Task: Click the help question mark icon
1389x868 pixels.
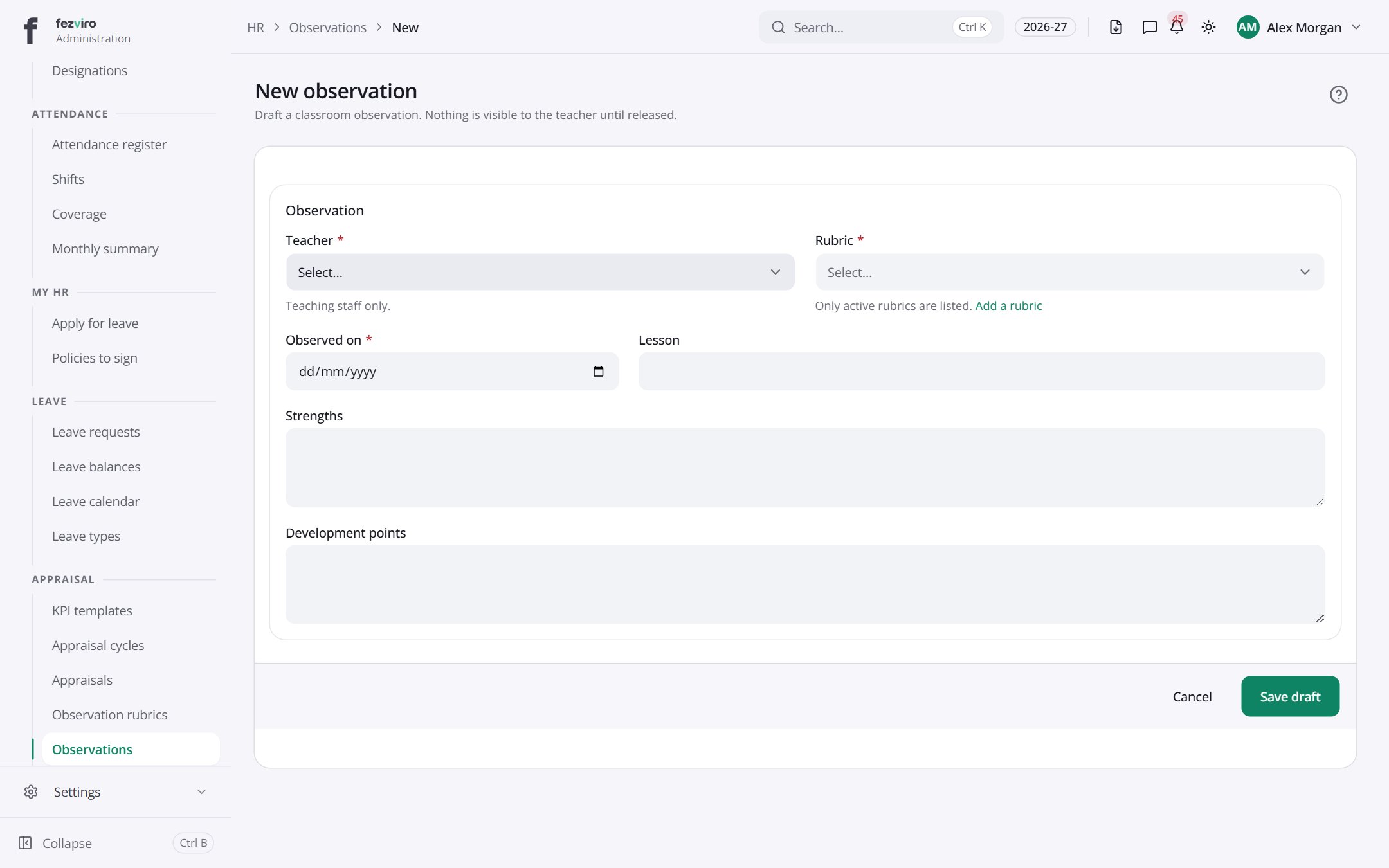Action: pos(1338,95)
